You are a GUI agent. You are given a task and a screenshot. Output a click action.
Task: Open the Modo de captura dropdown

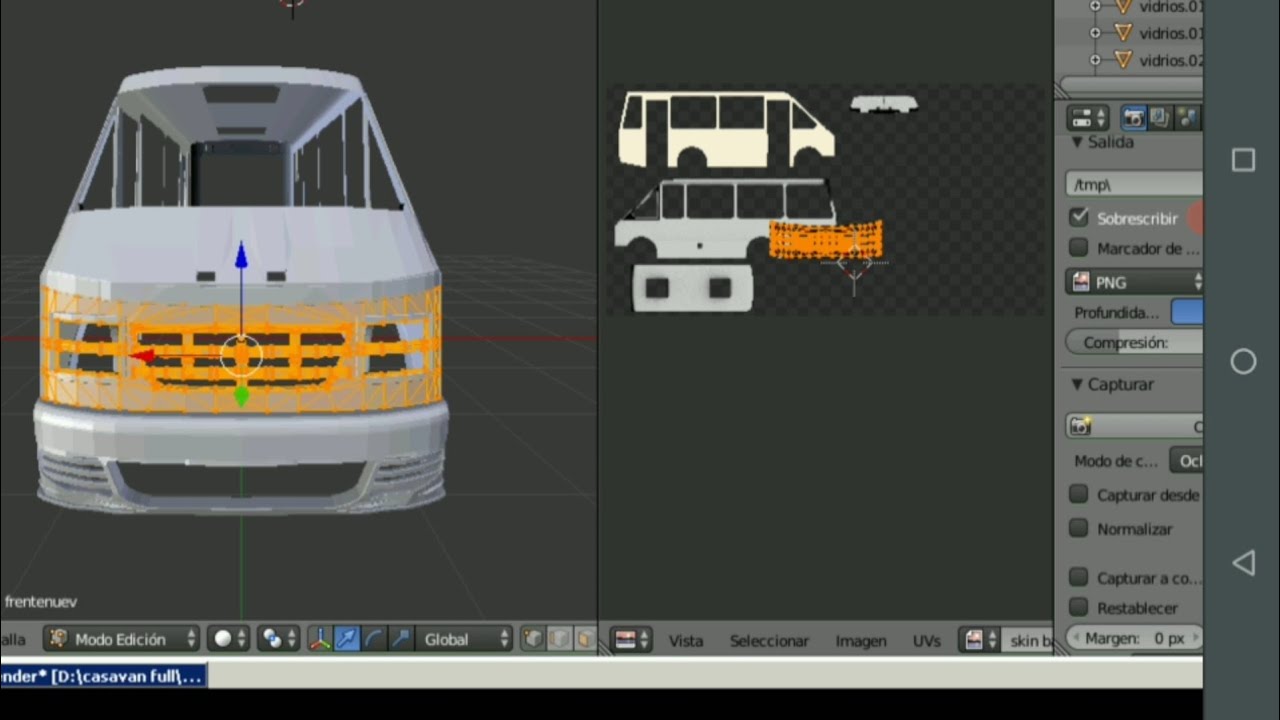[x=1186, y=461]
